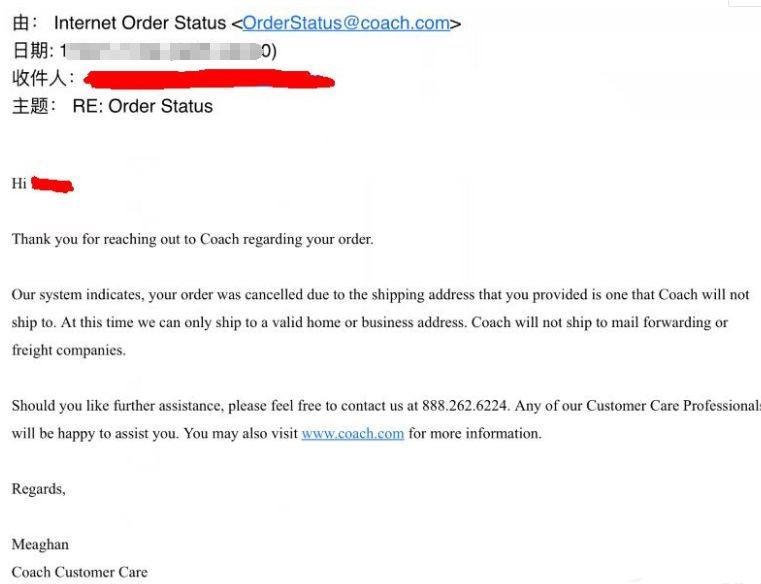This screenshot has height=584, width=761.
Task: Click the Thank you for reaching out sentence
Action: point(193,239)
